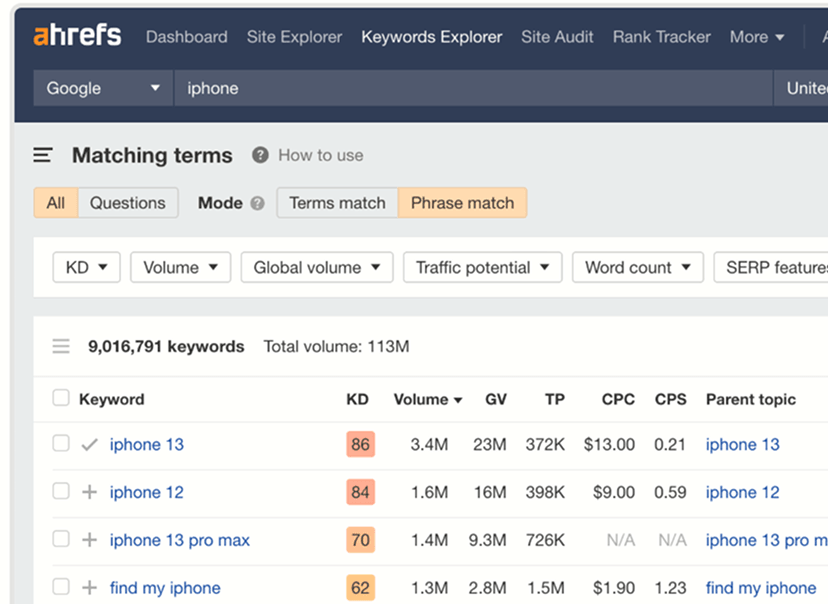Tick the select-all checkbox in Keyword header
The height and width of the screenshot is (604, 828).
click(x=61, y=398)
